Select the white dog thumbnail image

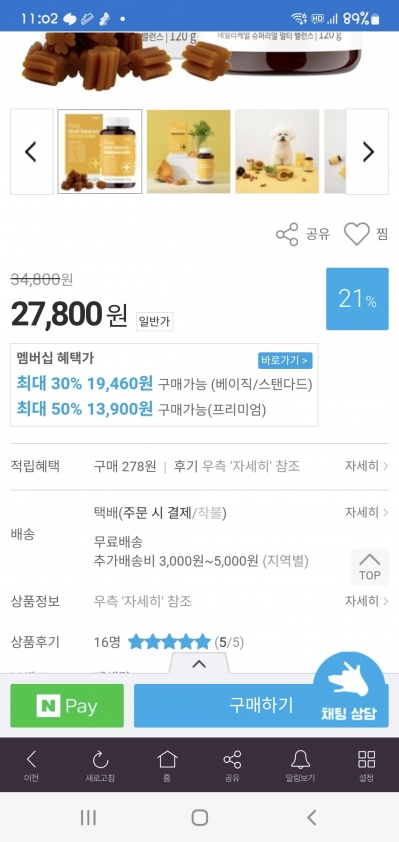(277, 151)
